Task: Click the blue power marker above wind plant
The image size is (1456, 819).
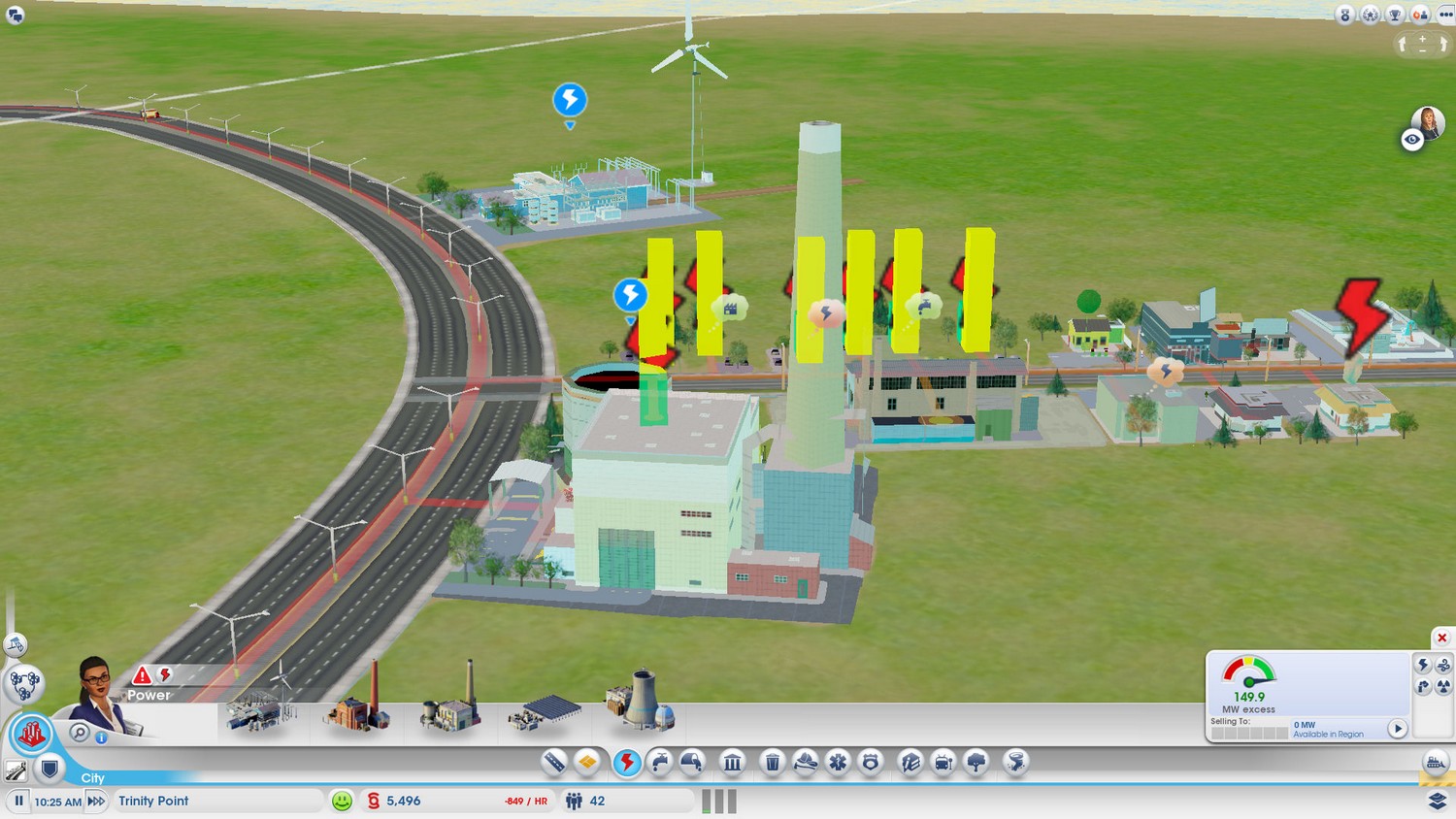Action: point(570,100)
